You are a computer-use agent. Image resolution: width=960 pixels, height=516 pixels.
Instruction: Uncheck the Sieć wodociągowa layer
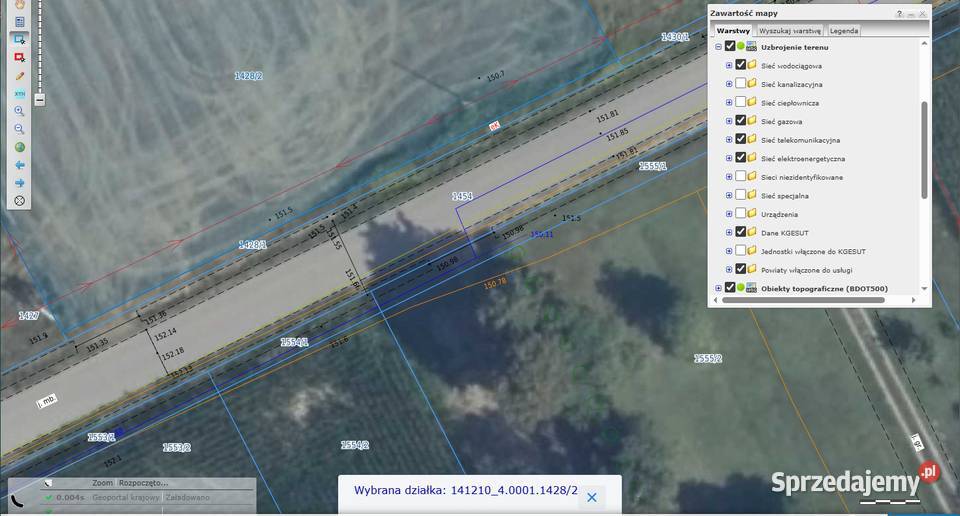point(740,65)
